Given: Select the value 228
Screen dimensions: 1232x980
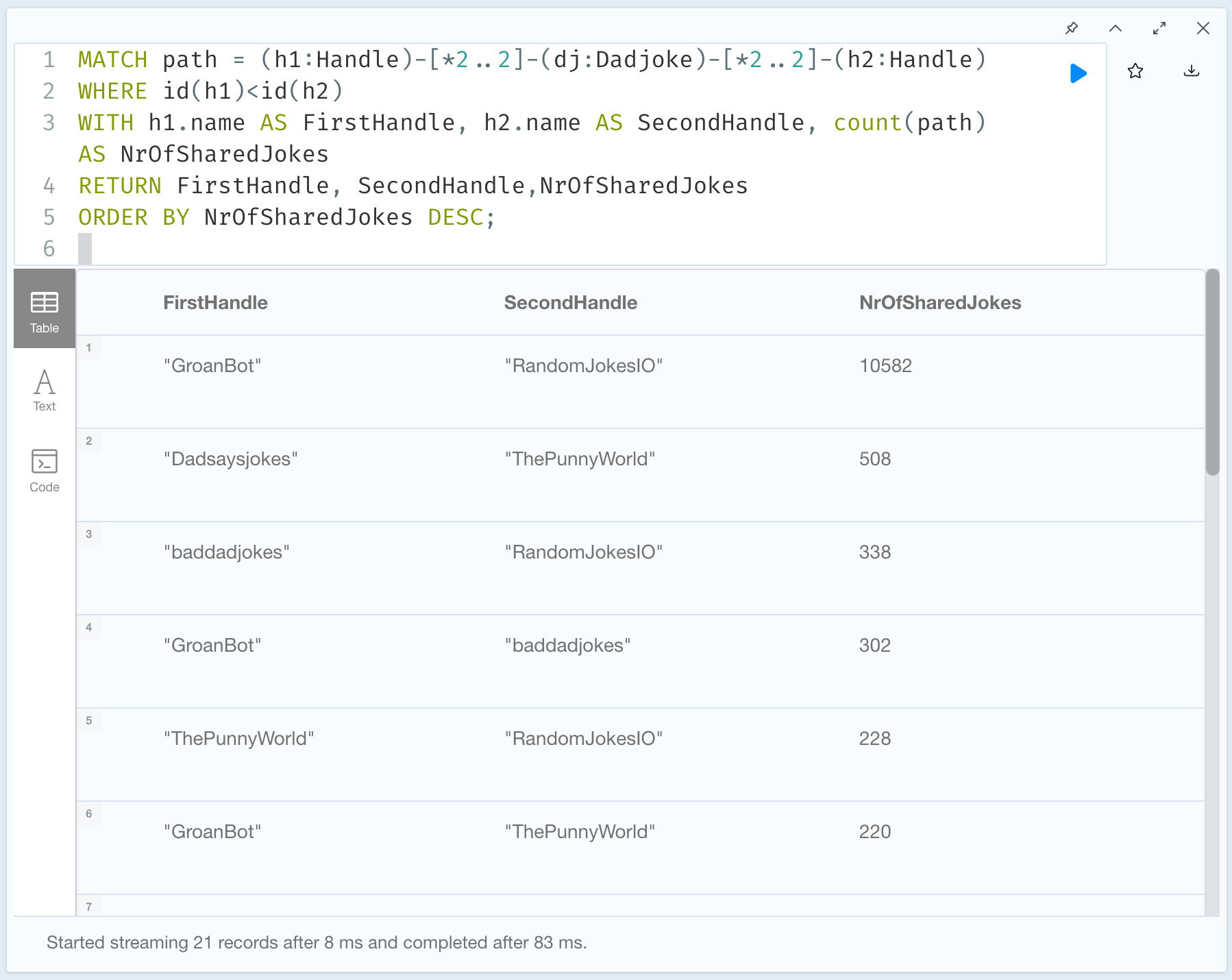Looking at the screenshot, I should tap(875, 739).
